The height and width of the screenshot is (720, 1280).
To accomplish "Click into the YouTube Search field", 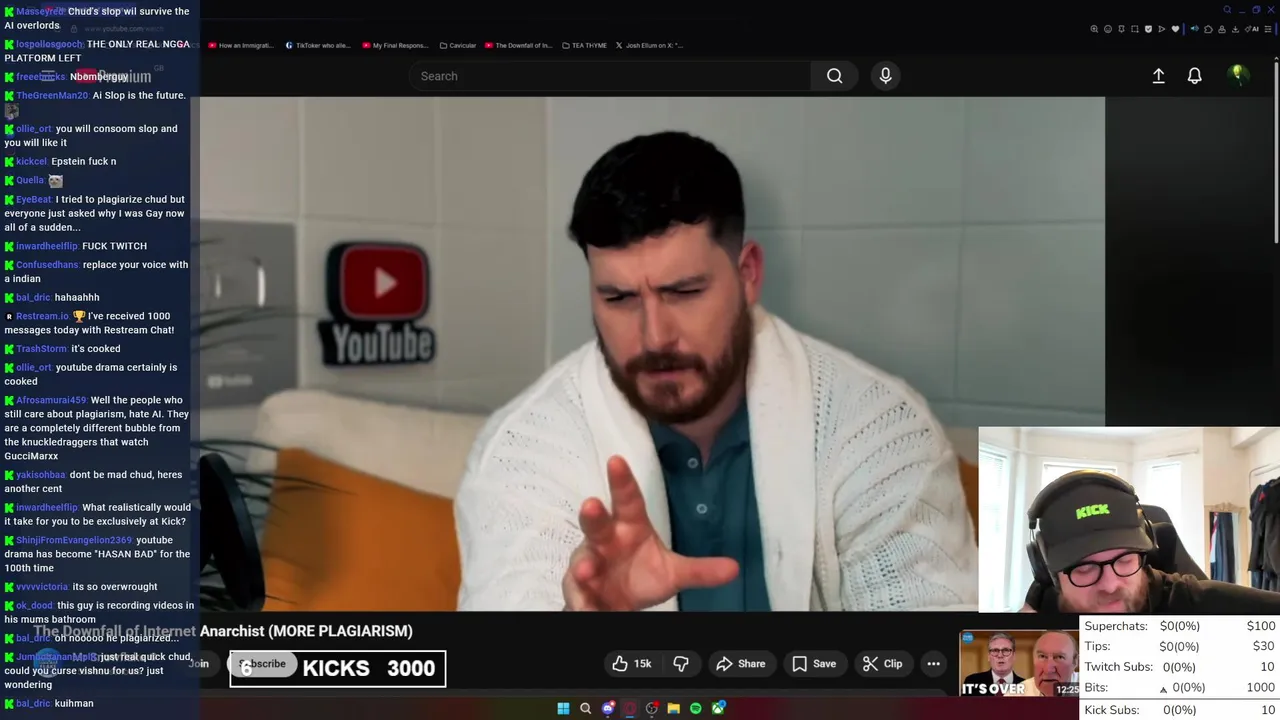I will pyautogui.click(x=610, y=76).
